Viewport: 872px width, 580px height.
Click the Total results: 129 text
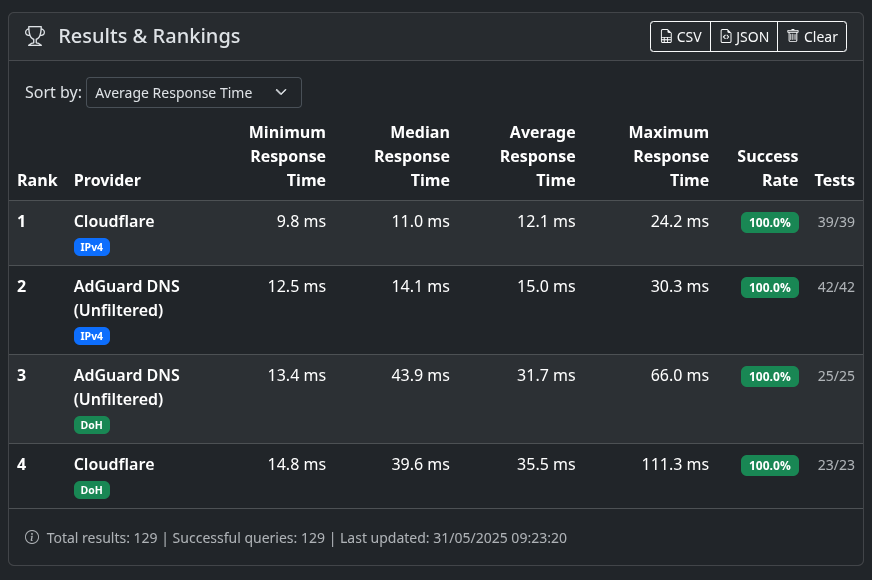102,538
